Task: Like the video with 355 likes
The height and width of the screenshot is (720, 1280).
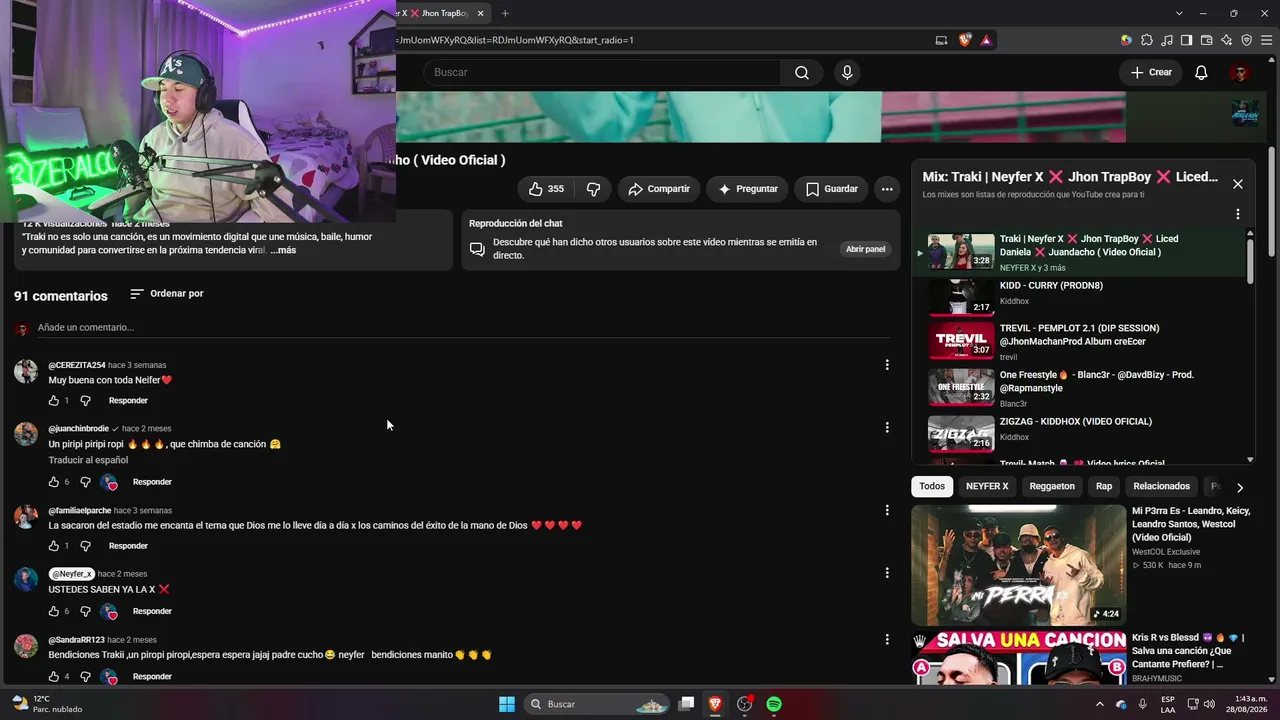Action: (546, 189)
